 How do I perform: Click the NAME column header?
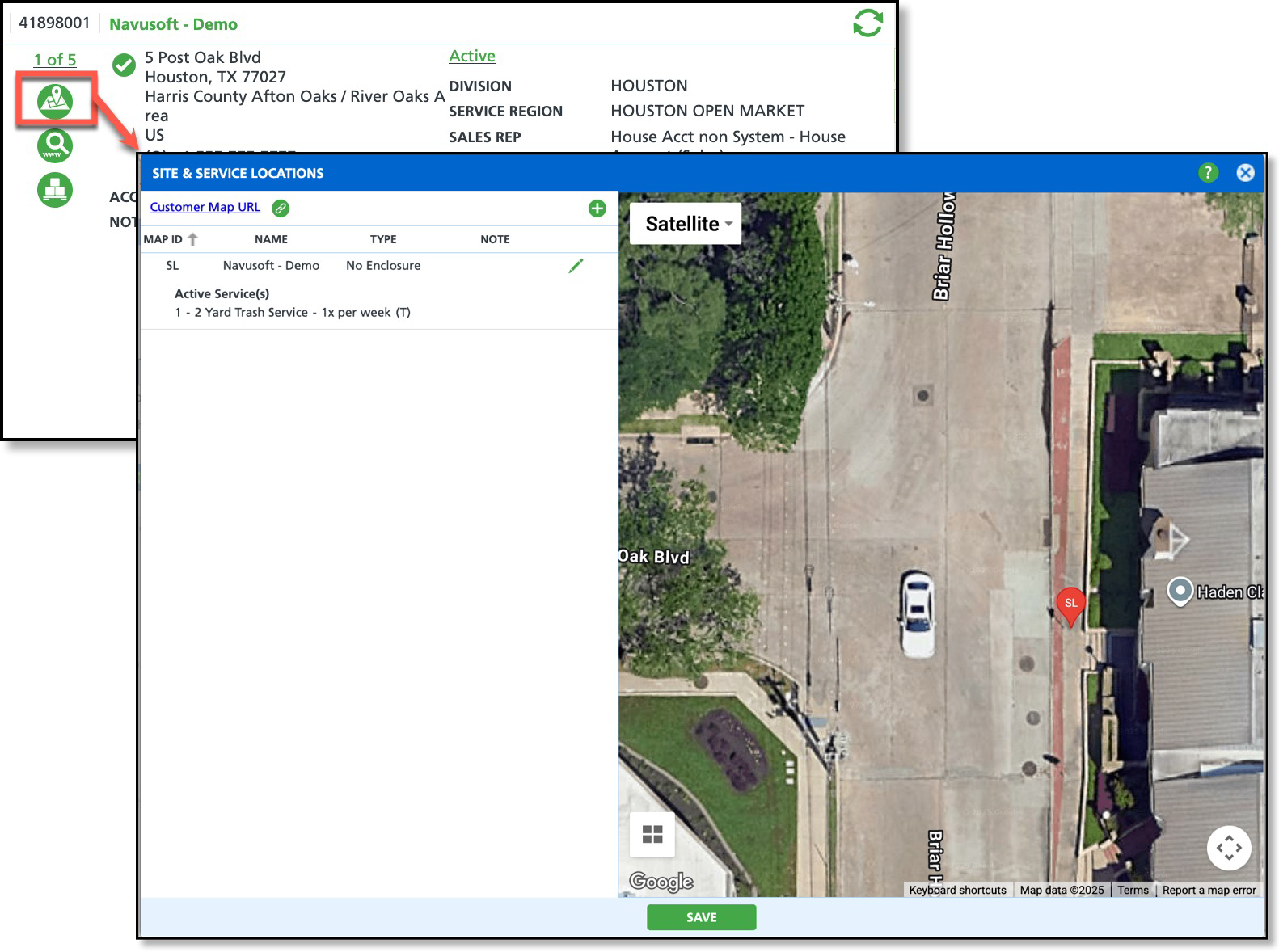point(271,239)
